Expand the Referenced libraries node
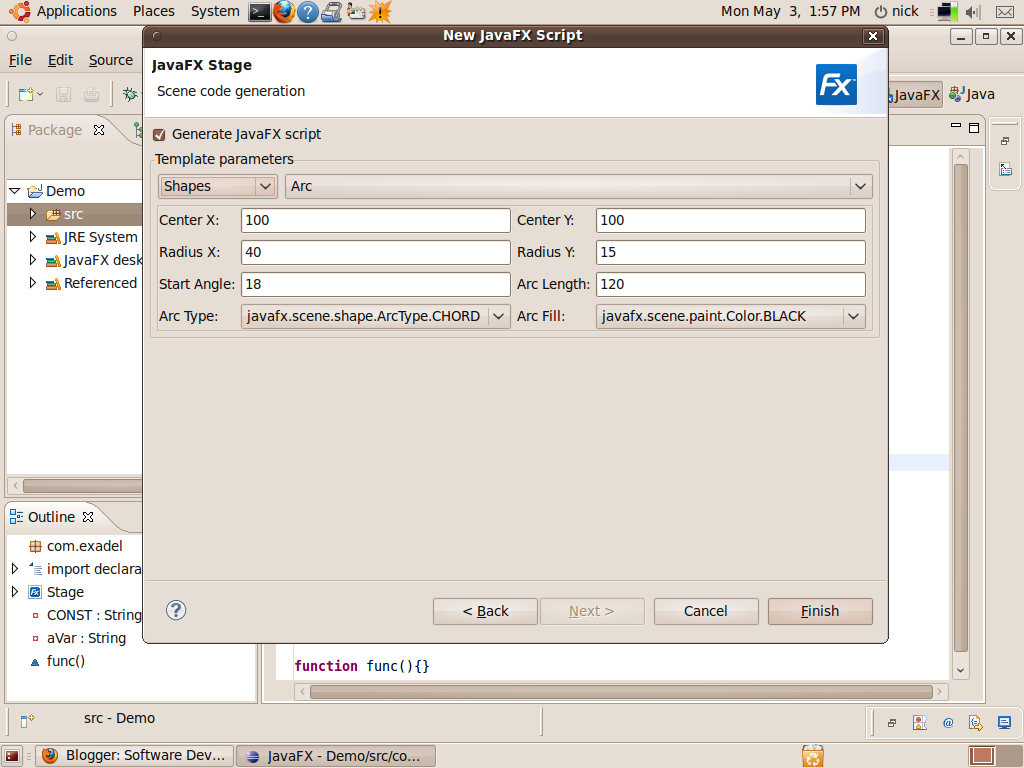 pyautogui.click(x=33, y=282)
